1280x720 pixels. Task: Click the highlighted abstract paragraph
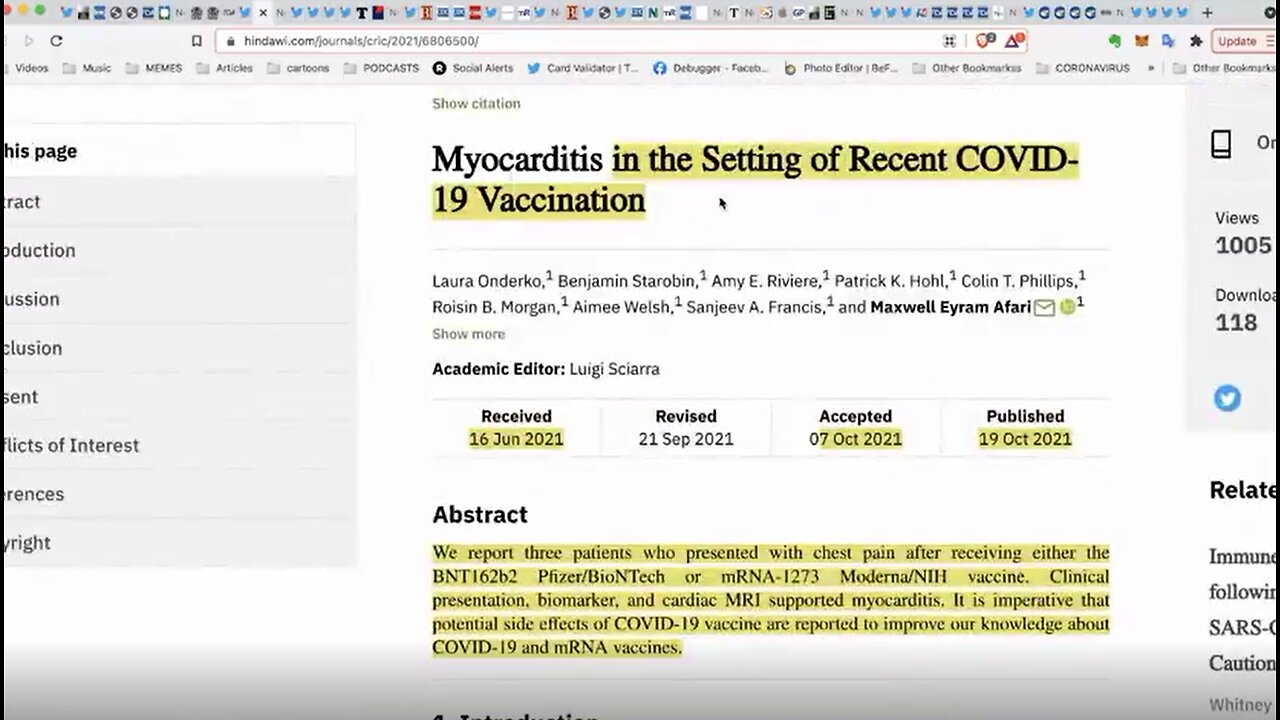(x=770, y=600)
